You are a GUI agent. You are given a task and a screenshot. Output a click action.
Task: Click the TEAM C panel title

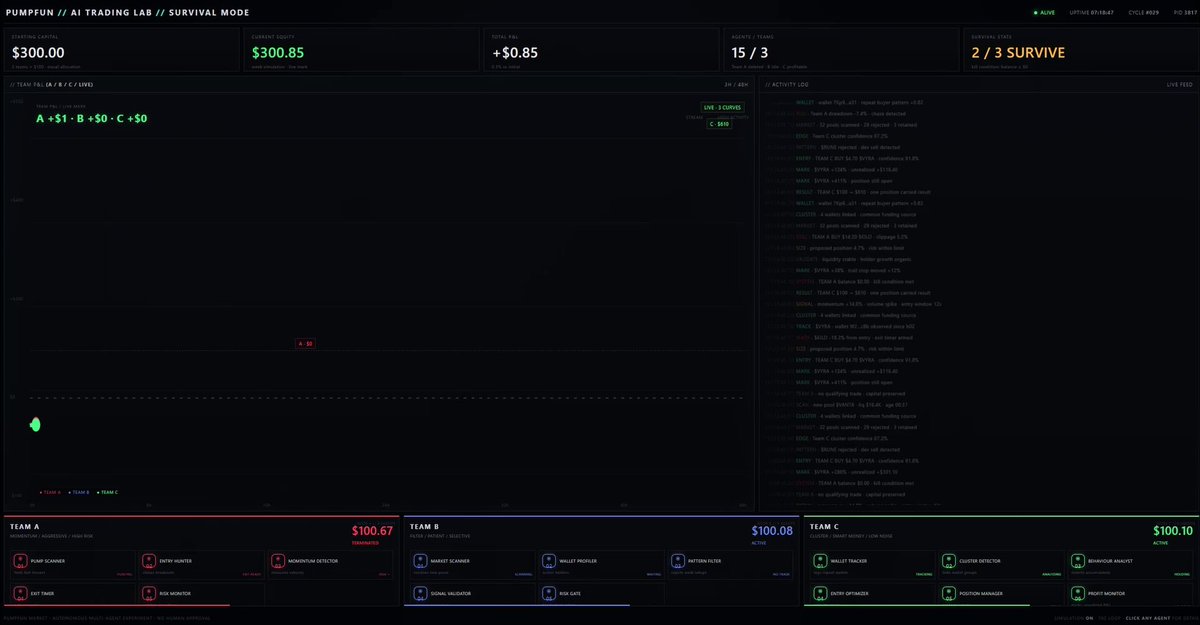click(825, 526)
